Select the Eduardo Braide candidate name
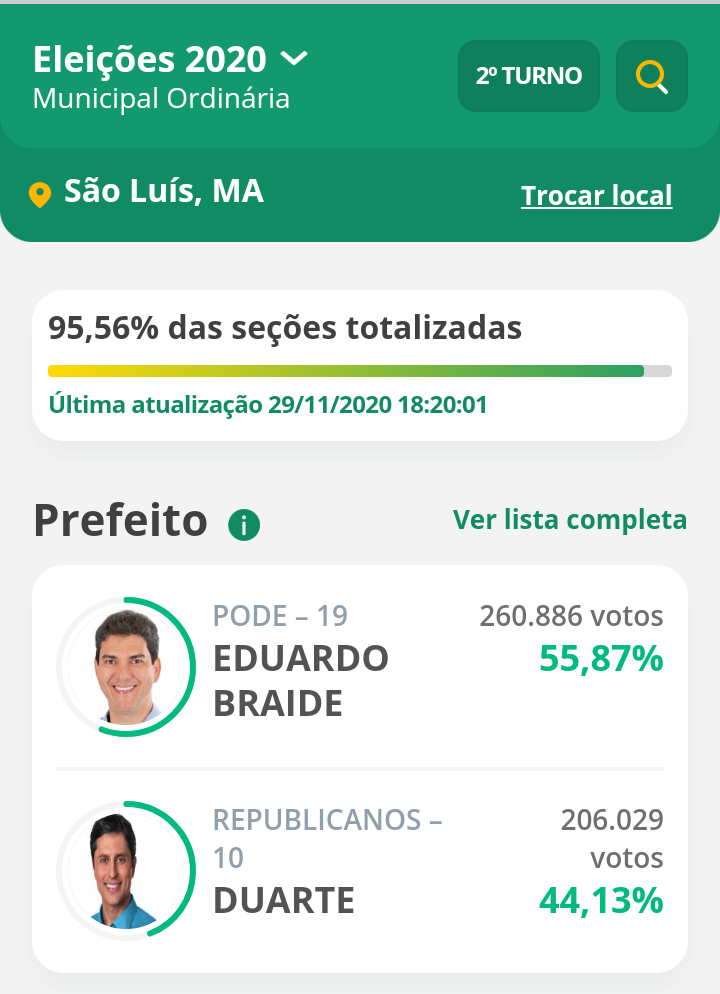720x994 pixels. [x=300, y=681]
